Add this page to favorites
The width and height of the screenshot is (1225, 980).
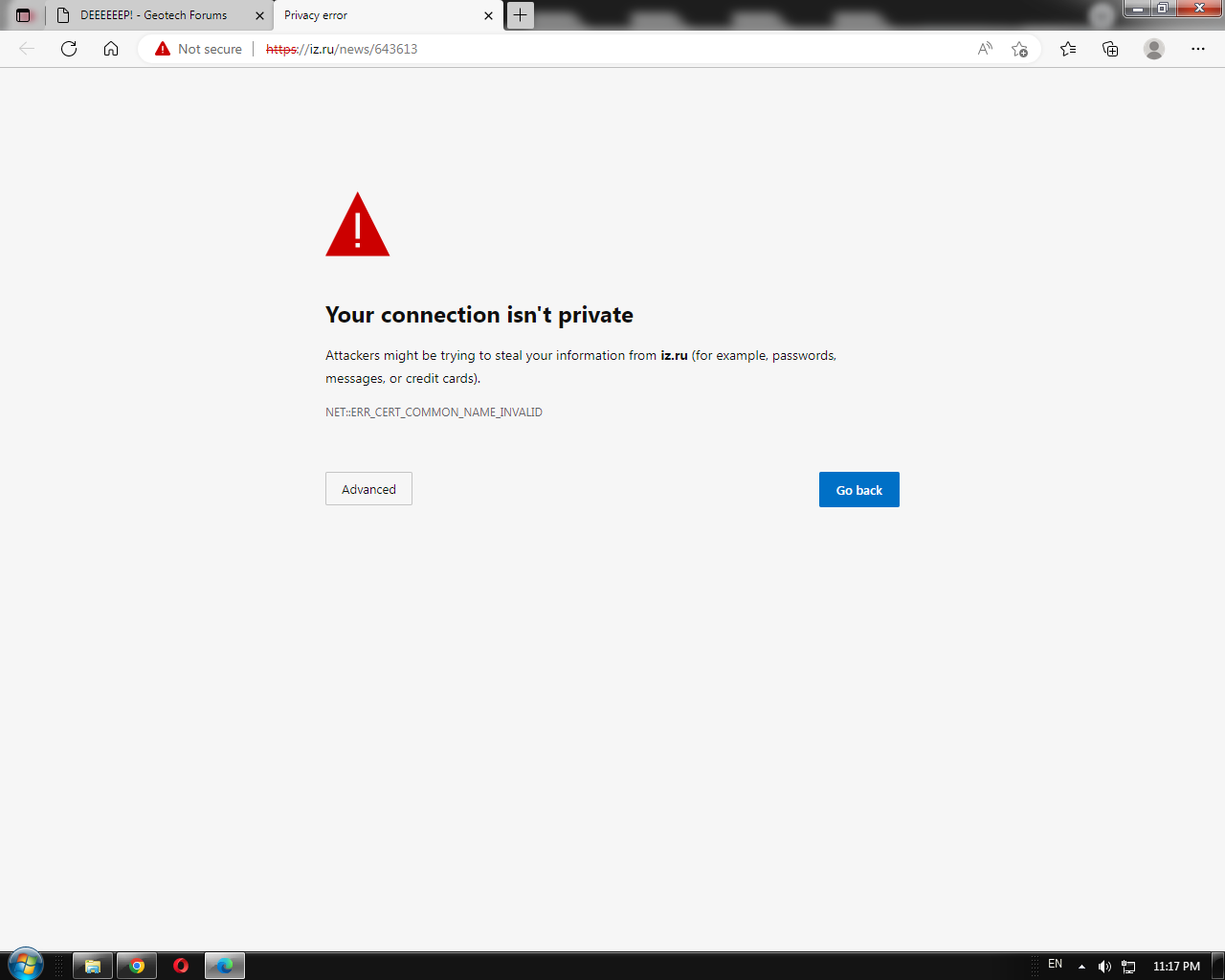pos(1019,49)
